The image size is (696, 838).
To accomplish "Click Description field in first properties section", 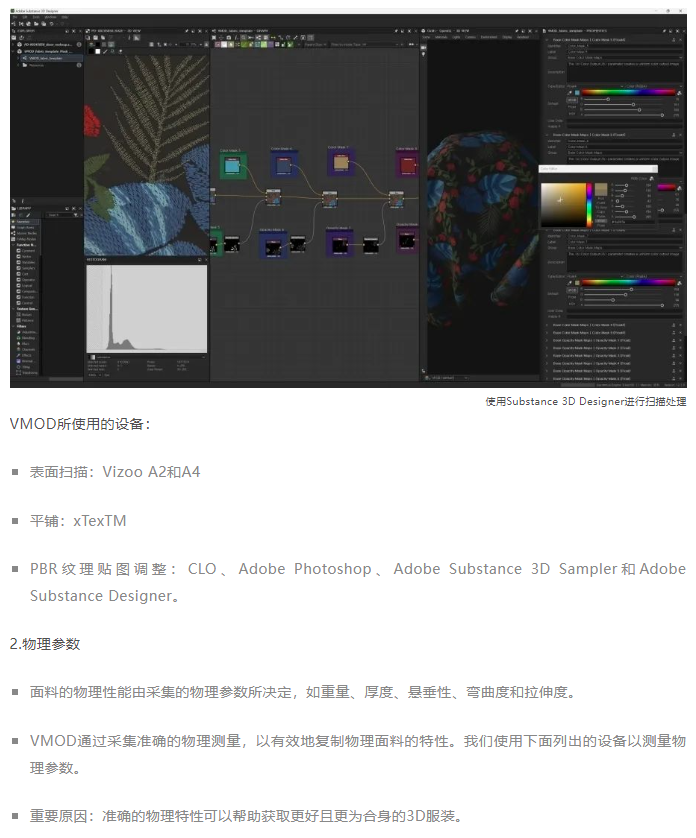I will (x=624, y=72).
